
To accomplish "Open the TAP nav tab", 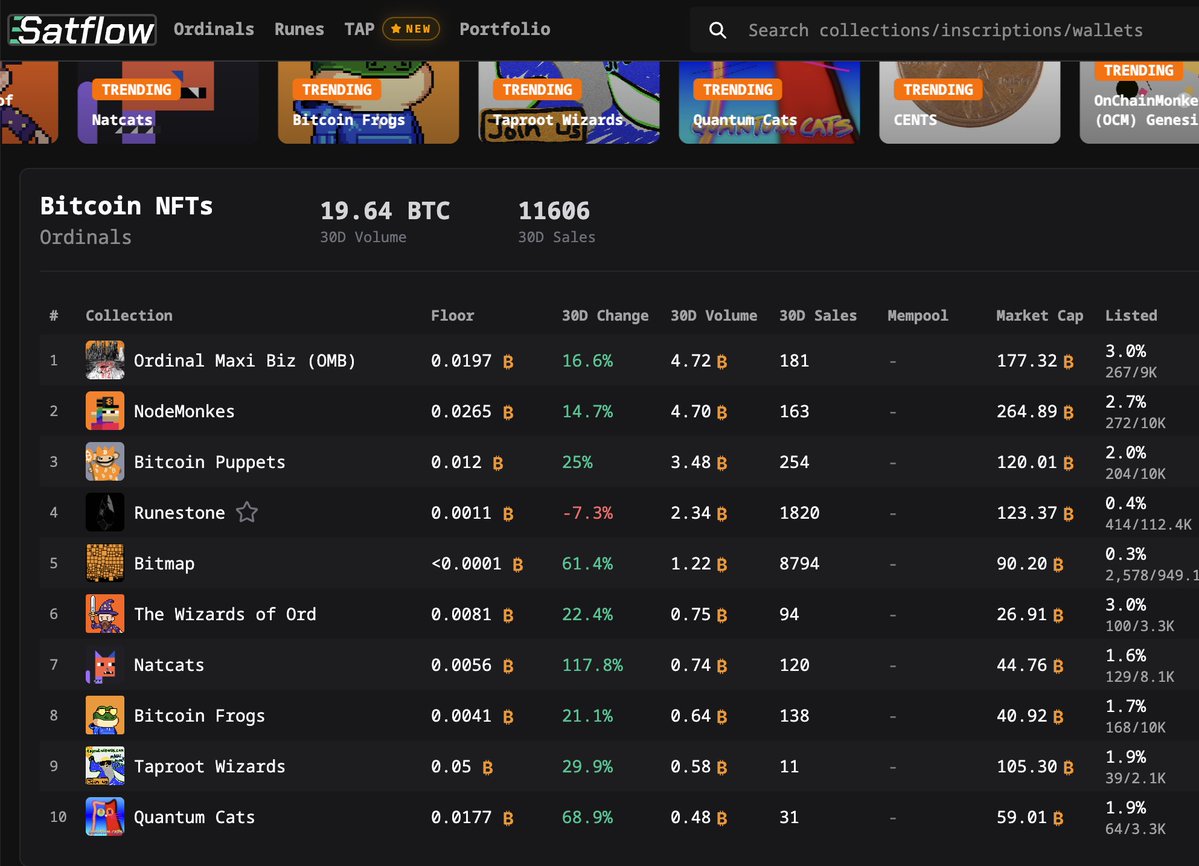I will tap(359, 29).
